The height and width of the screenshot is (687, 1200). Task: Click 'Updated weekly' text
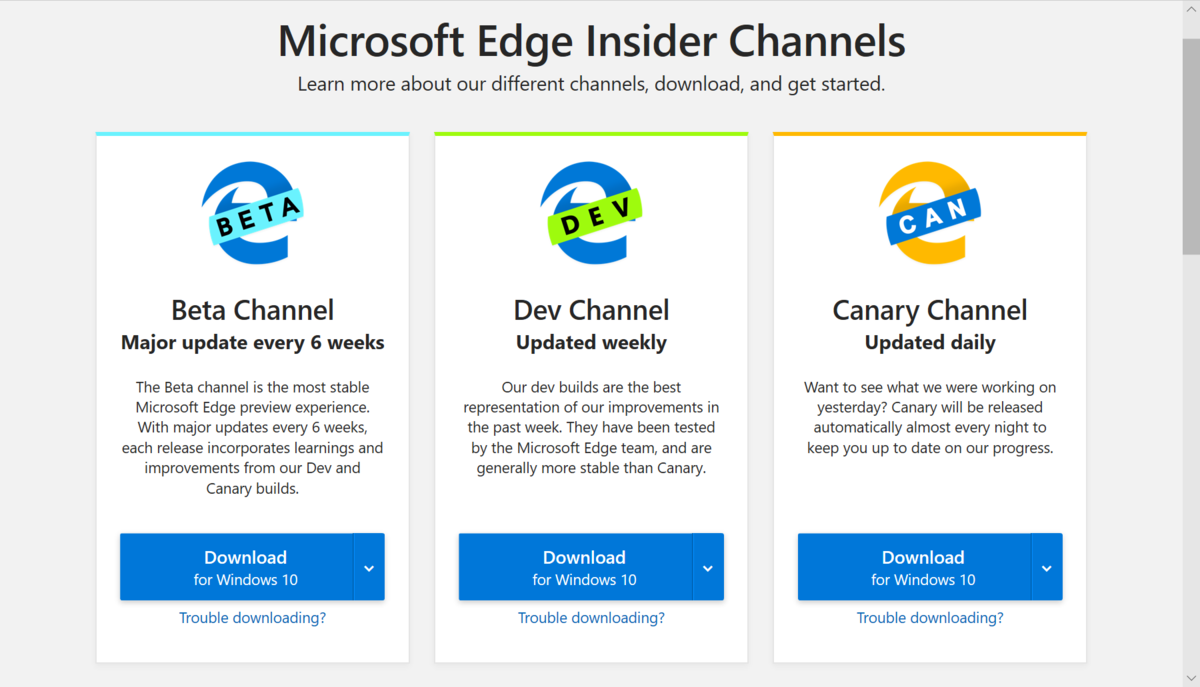point(591,343)
